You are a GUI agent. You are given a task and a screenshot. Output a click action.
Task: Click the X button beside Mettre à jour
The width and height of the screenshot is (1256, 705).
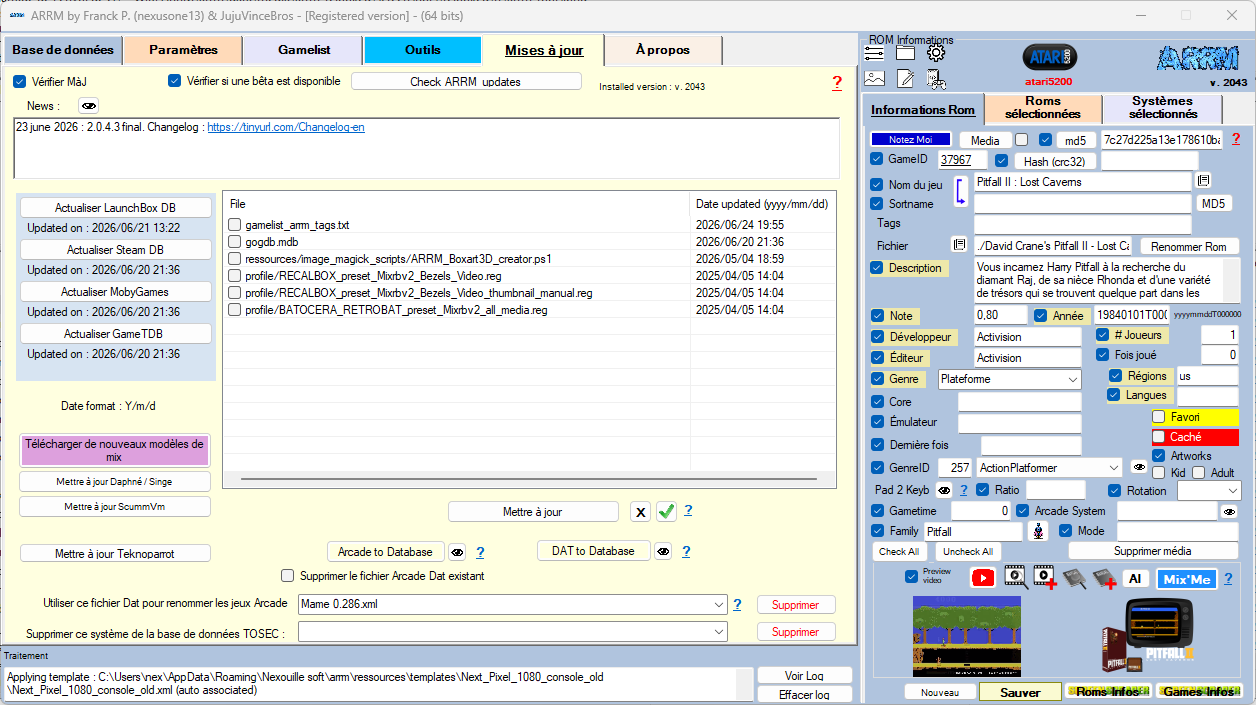click(x=640, y=511)
